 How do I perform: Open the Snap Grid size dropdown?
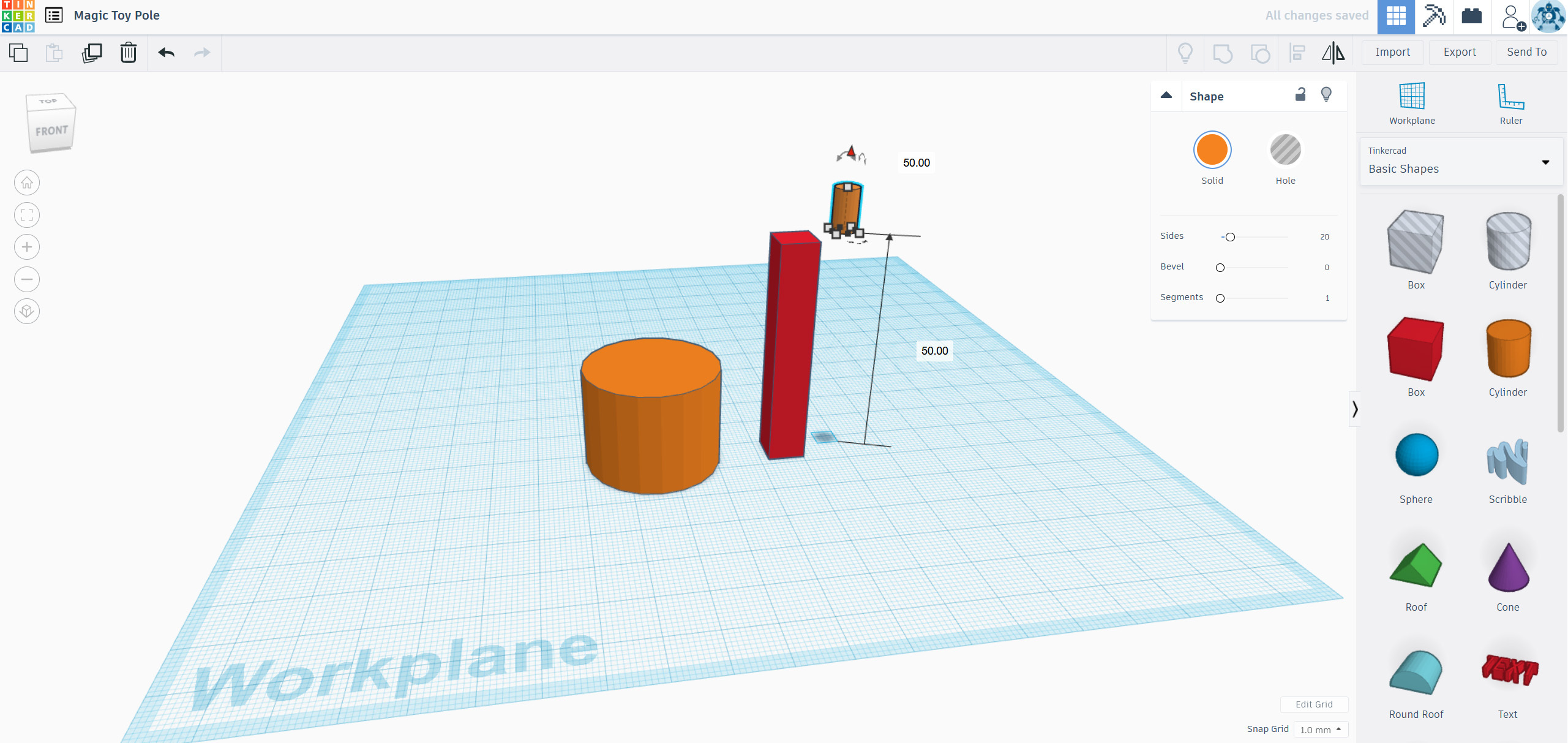pyautogui.click(x=1321, y=730)
